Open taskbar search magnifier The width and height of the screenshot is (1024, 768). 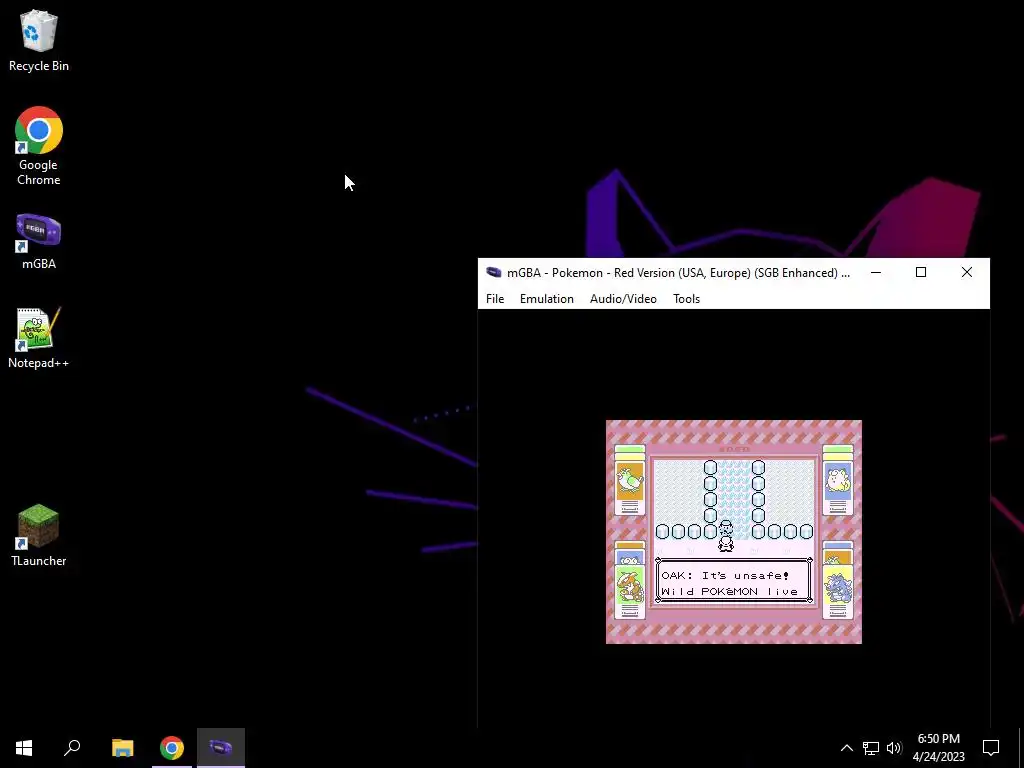(x=72, y=748)
